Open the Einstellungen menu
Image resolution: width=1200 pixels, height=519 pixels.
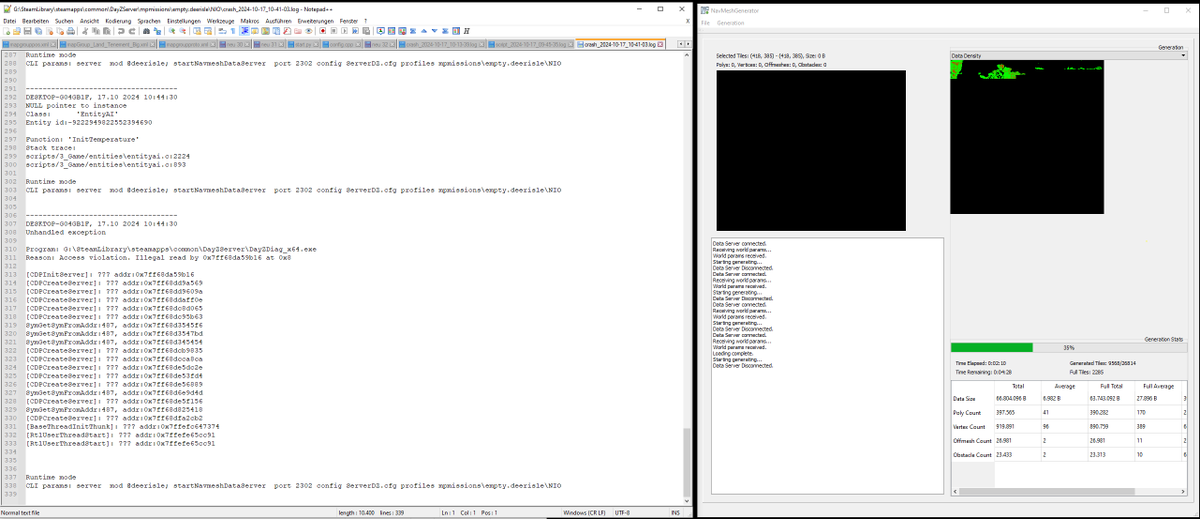pos(184,20)
